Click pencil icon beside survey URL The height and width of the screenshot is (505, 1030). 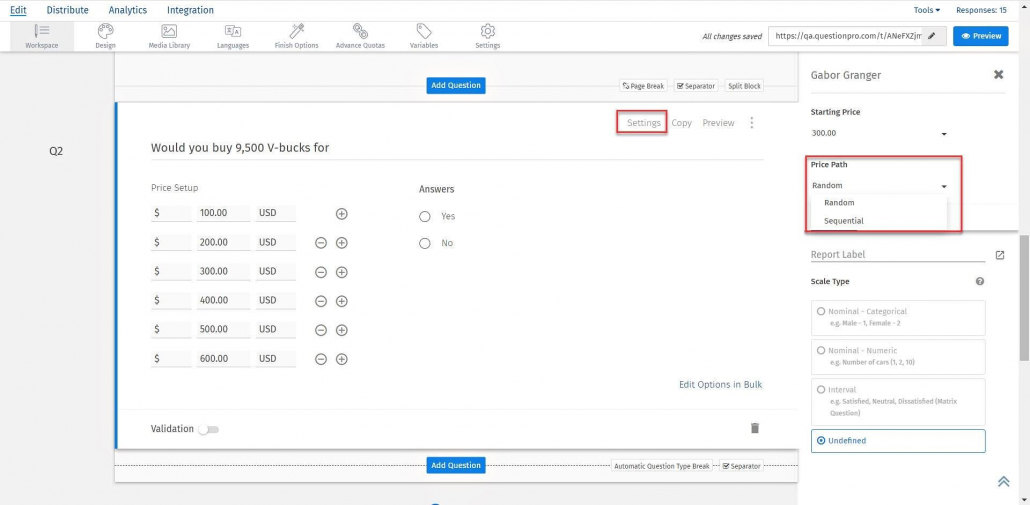[x=932, y=36]
